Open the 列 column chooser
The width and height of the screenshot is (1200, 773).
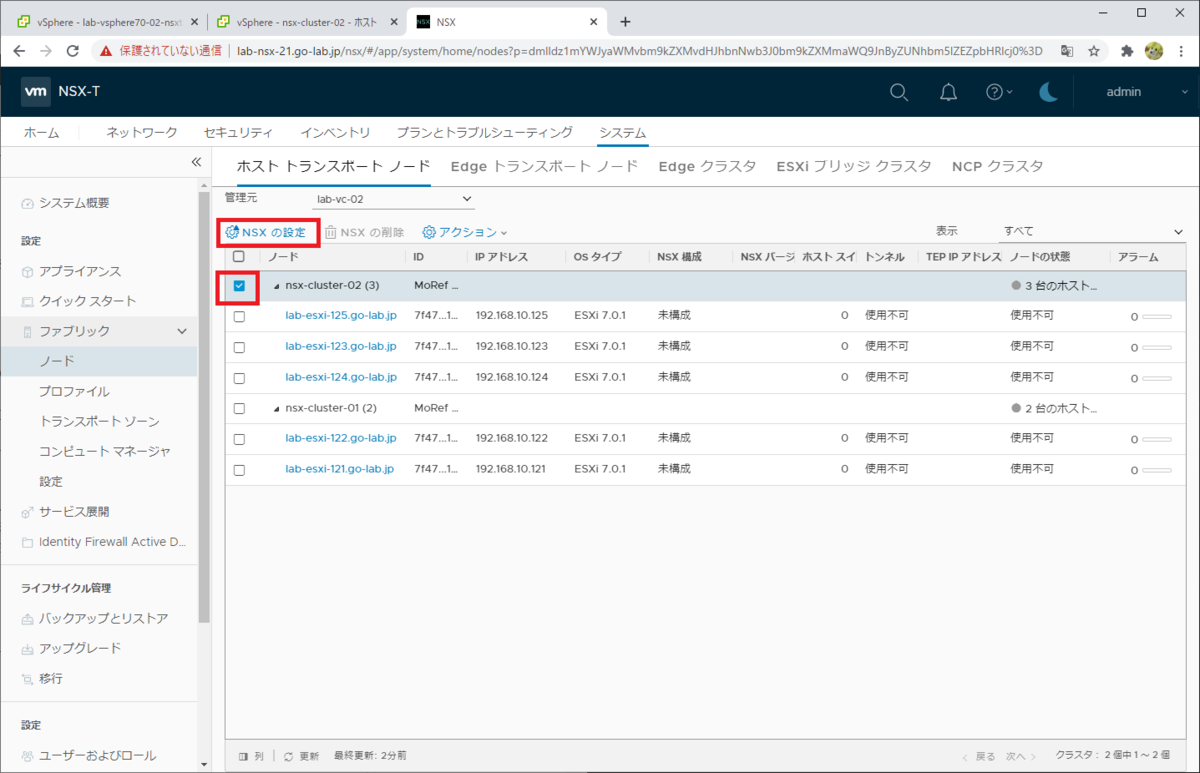[251, 756]
